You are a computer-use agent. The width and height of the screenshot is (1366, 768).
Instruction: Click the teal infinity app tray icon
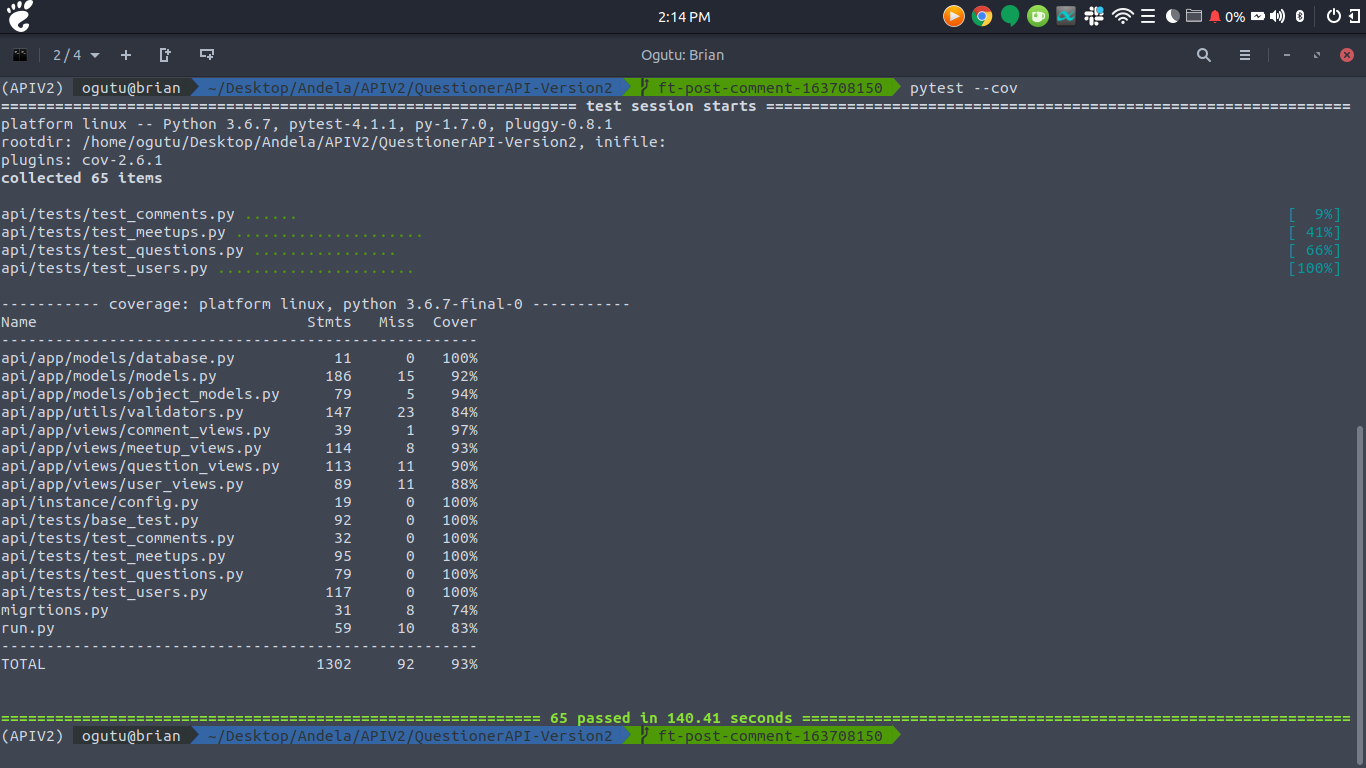1066,16
